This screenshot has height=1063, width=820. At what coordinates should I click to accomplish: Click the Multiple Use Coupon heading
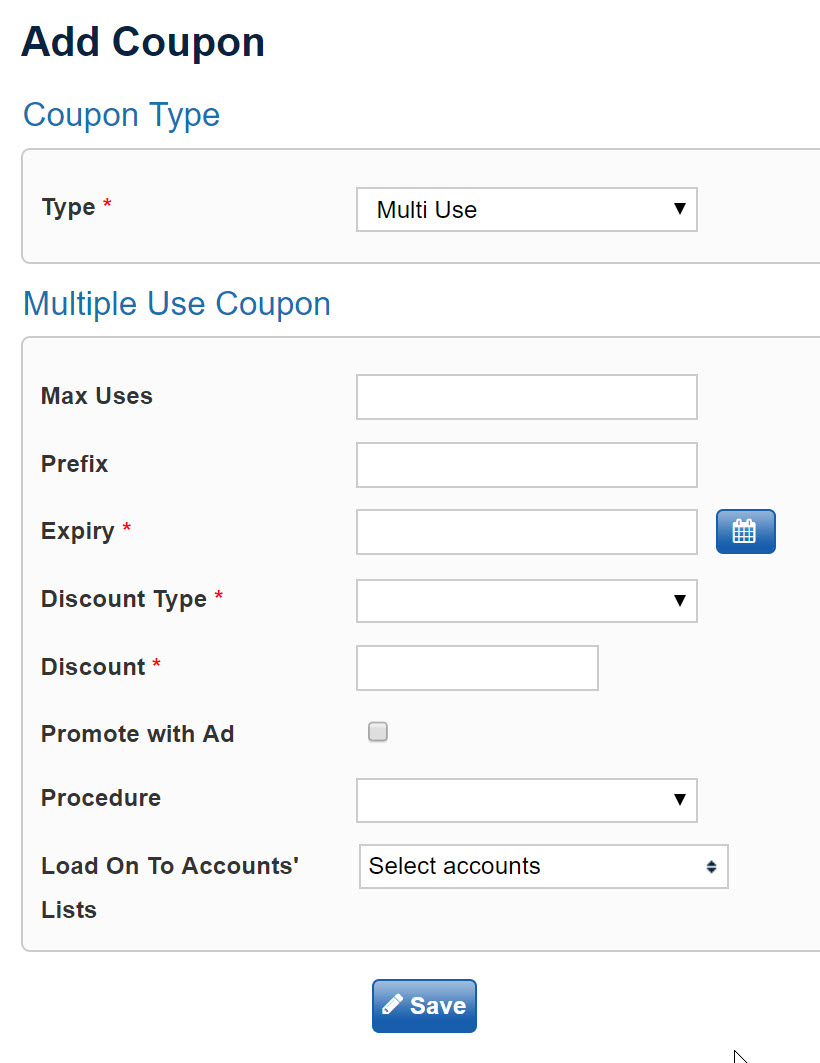point(177,304)
